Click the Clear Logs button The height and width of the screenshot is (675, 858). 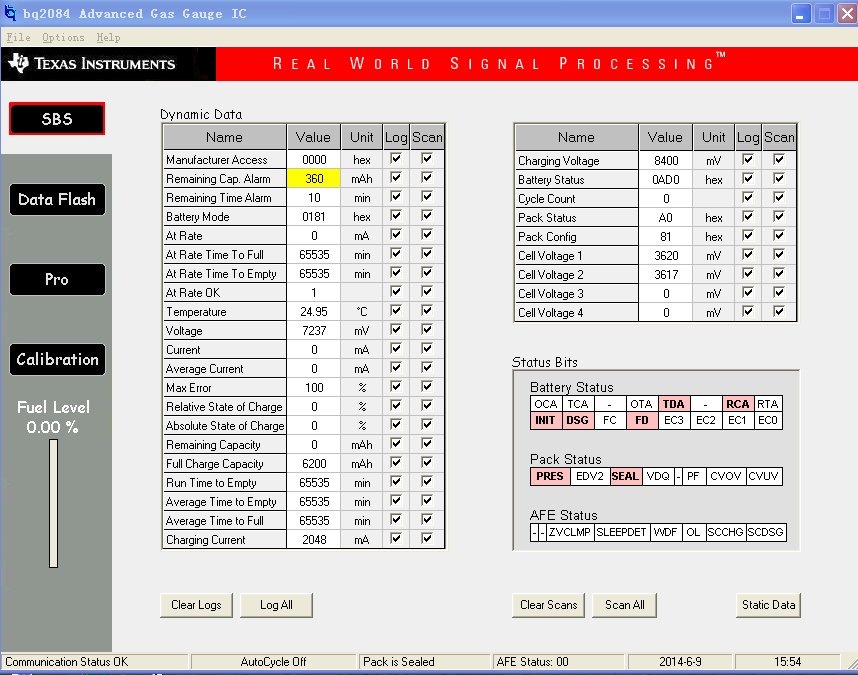pyautogui.click(x=196, y=605)
